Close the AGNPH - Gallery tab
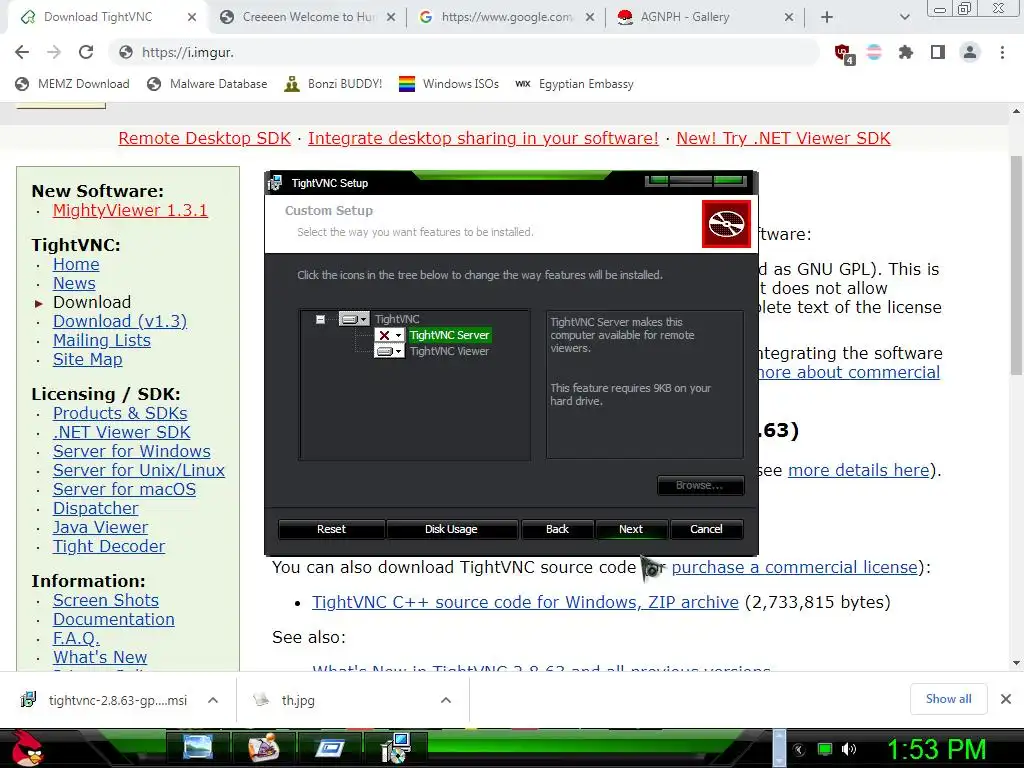Viewport: 1024px width, 768px height. tap(788, 17)
